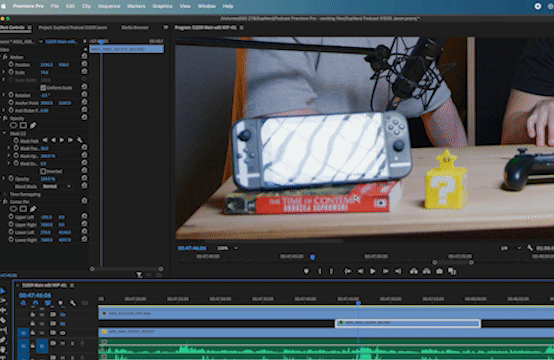Open the Blend Mode dropdown
554x360 pixels.
[x=57, y=186]
